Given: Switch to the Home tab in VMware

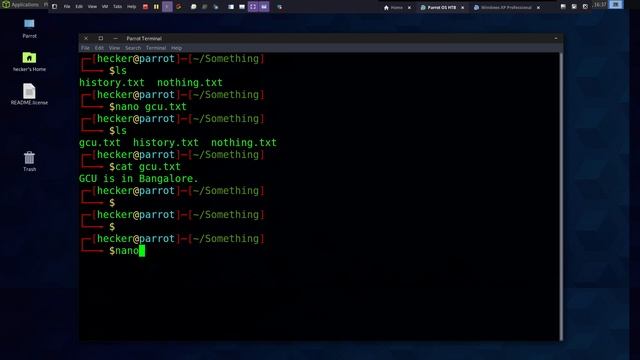Looking at the screenshot, I should [393, 7].
